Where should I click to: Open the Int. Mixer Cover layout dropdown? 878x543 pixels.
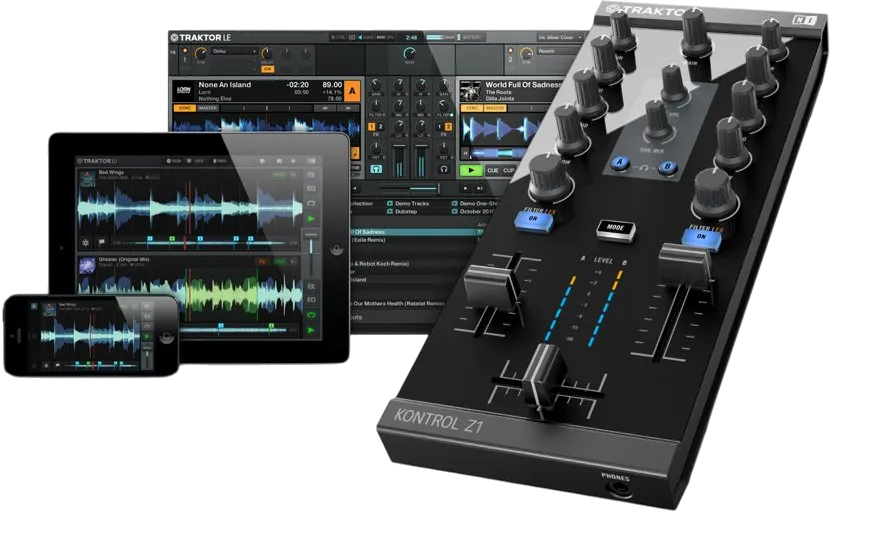coord(559,38)
